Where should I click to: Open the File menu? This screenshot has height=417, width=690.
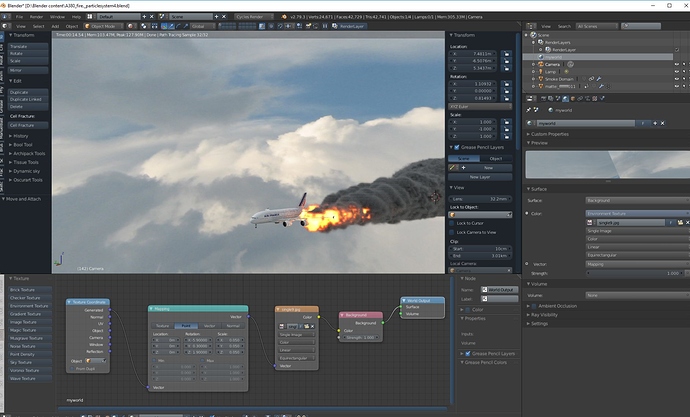coord(19,17)
